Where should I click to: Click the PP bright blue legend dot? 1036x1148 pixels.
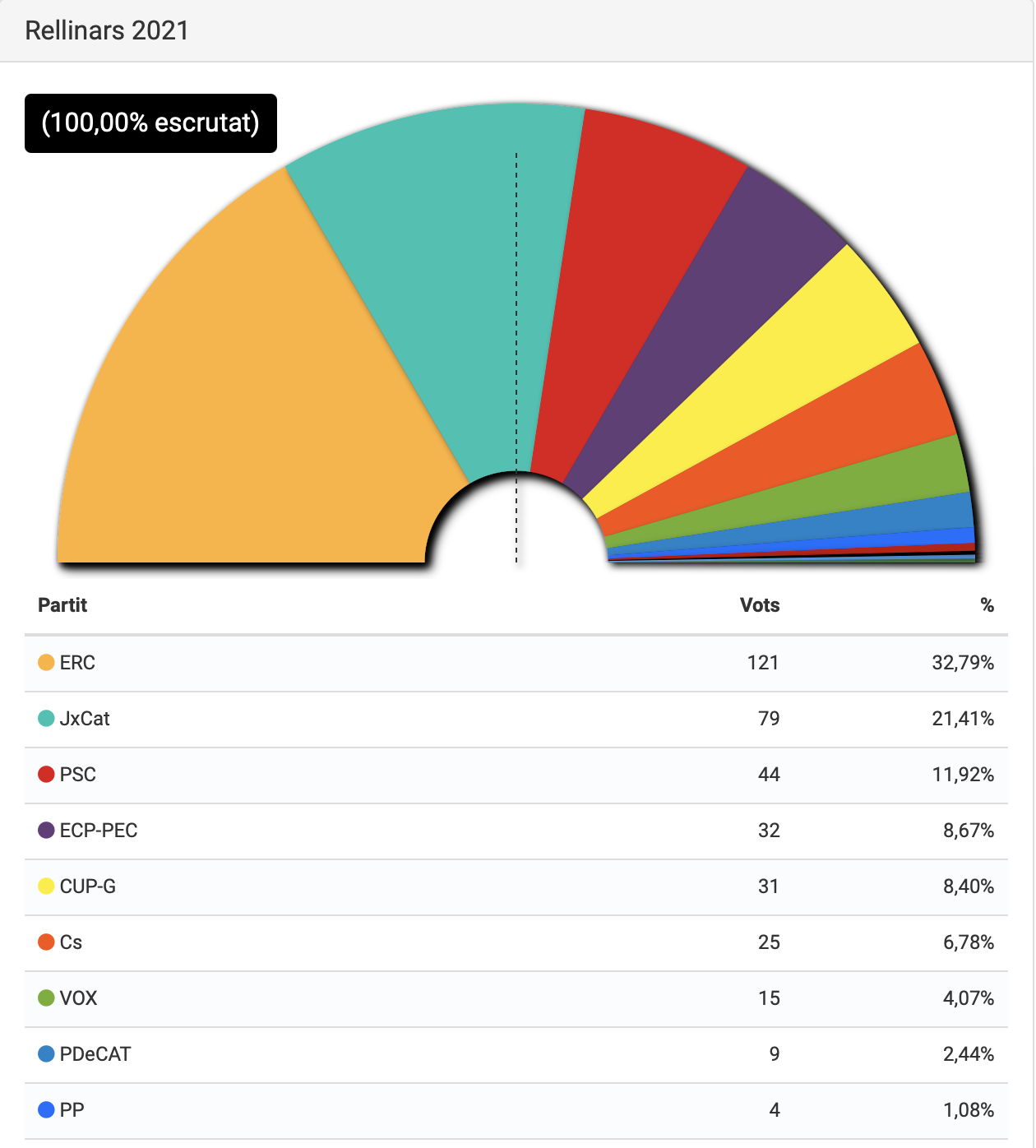(x=46, y=1110)
